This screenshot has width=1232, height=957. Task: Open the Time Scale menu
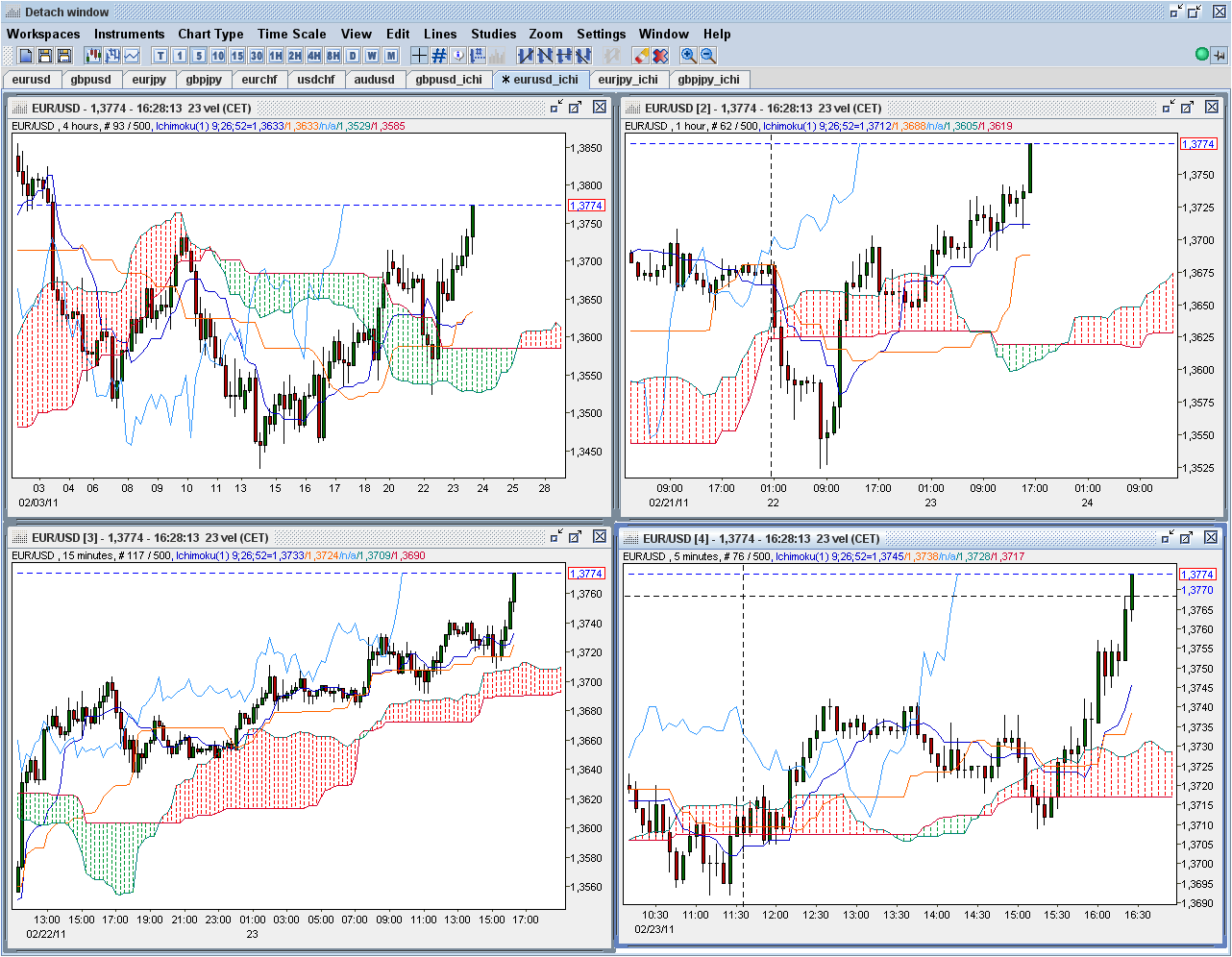click(291, 34)
